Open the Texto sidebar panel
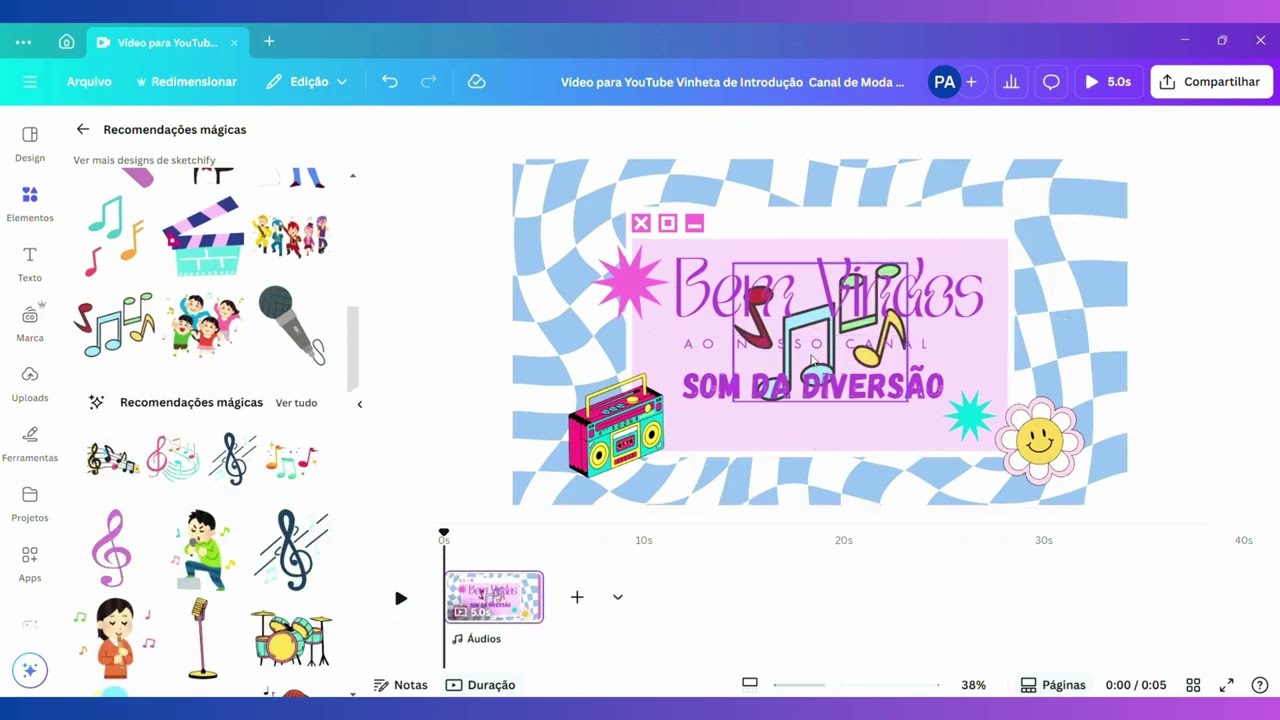The image size is (1280, 720). pyautogui.click(x=30, y=264)
